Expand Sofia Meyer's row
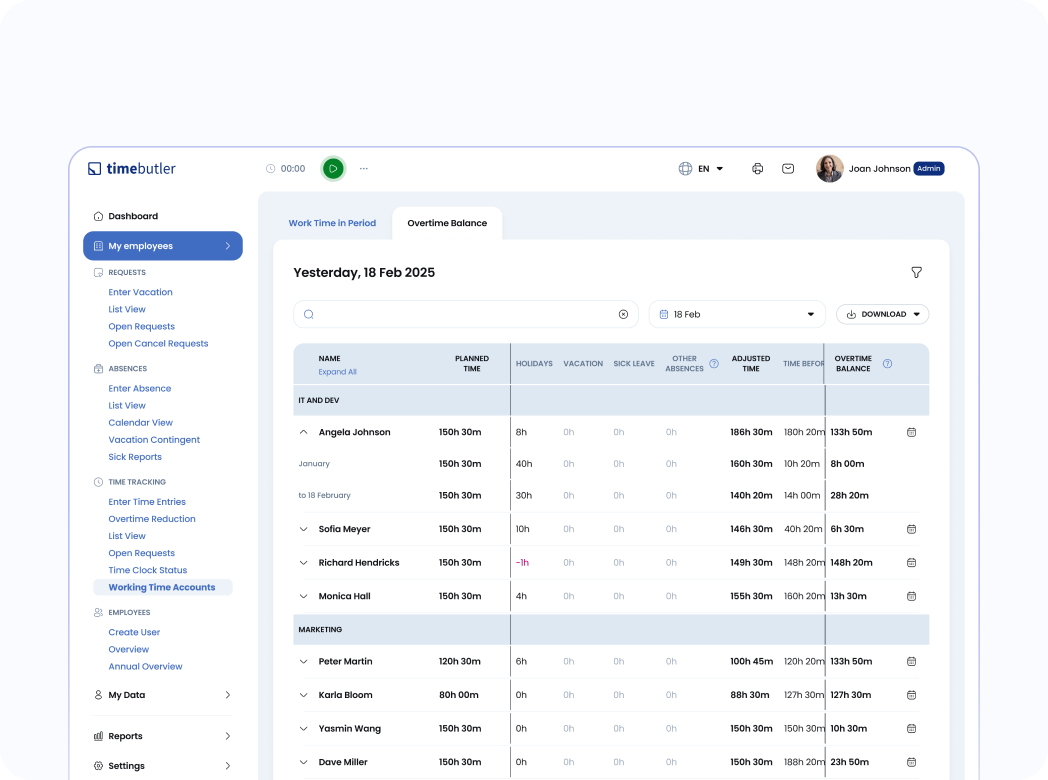Screen dimensions: 1048x780 (303, 529)
